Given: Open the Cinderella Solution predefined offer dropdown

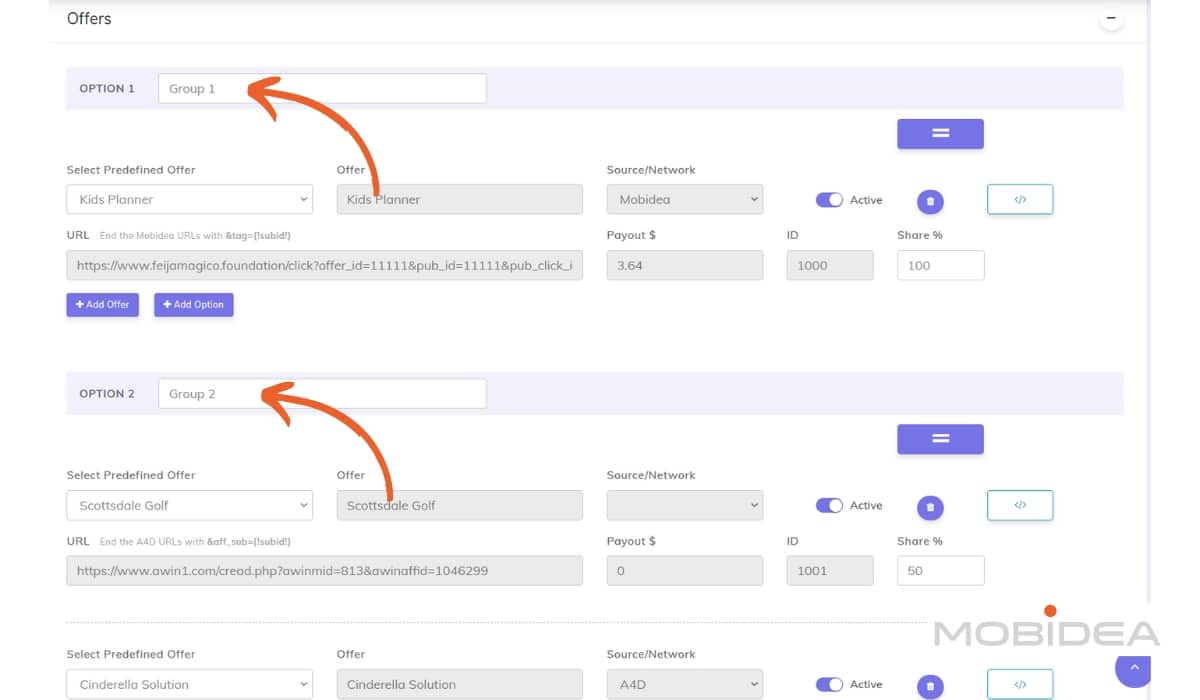Looking at the screenshot, I should [190, 684].
